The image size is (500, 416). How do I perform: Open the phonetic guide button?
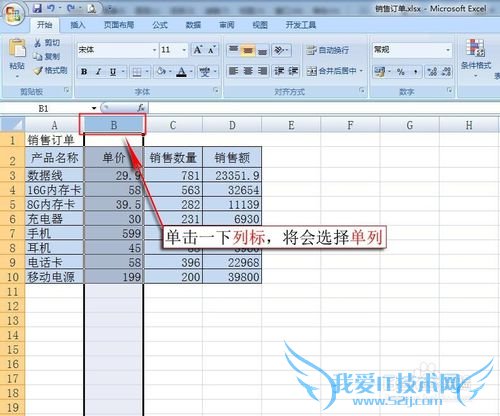204,71
